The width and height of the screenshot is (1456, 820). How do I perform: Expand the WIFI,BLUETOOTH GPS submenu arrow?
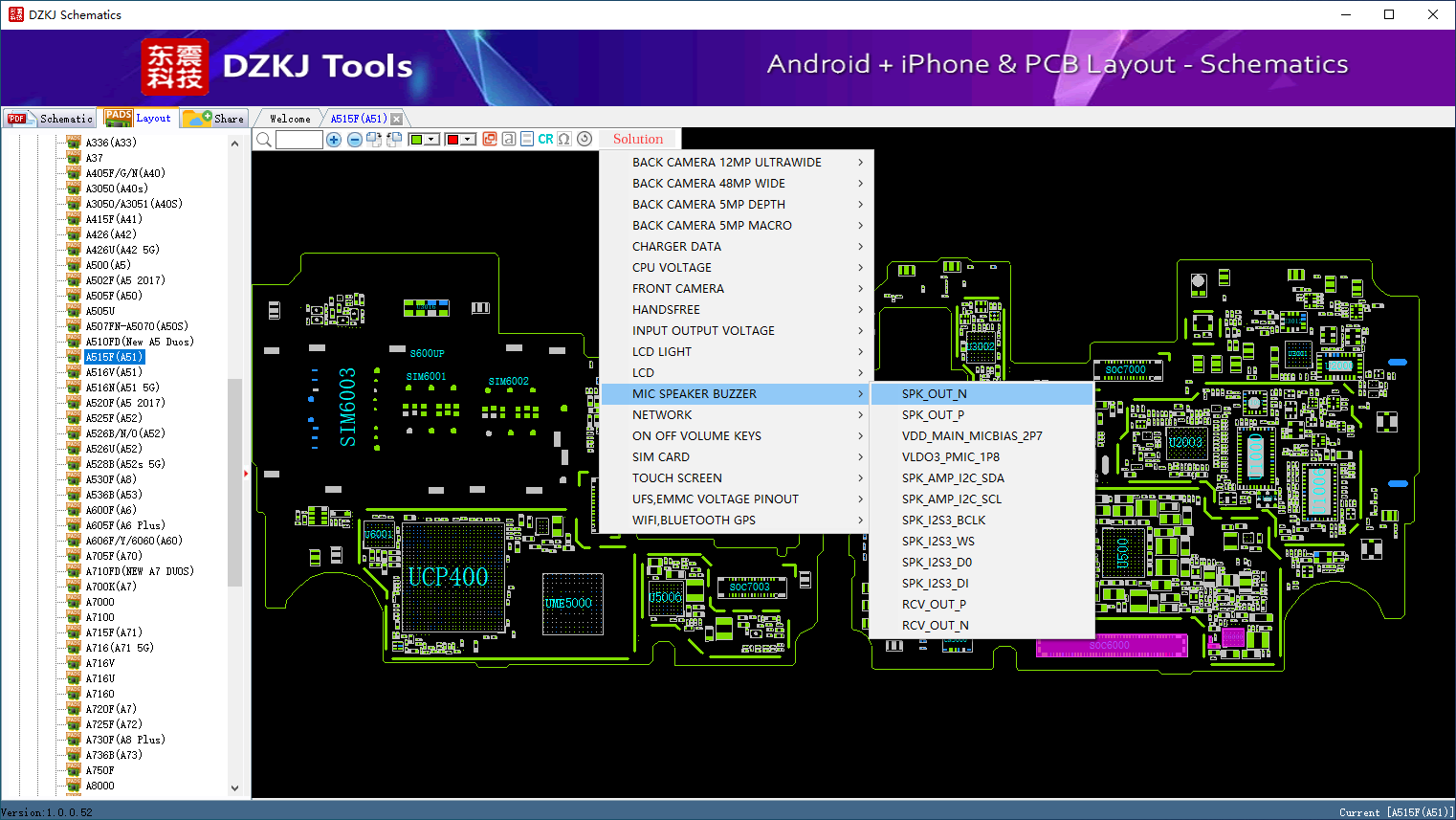[x=860, y=521]
